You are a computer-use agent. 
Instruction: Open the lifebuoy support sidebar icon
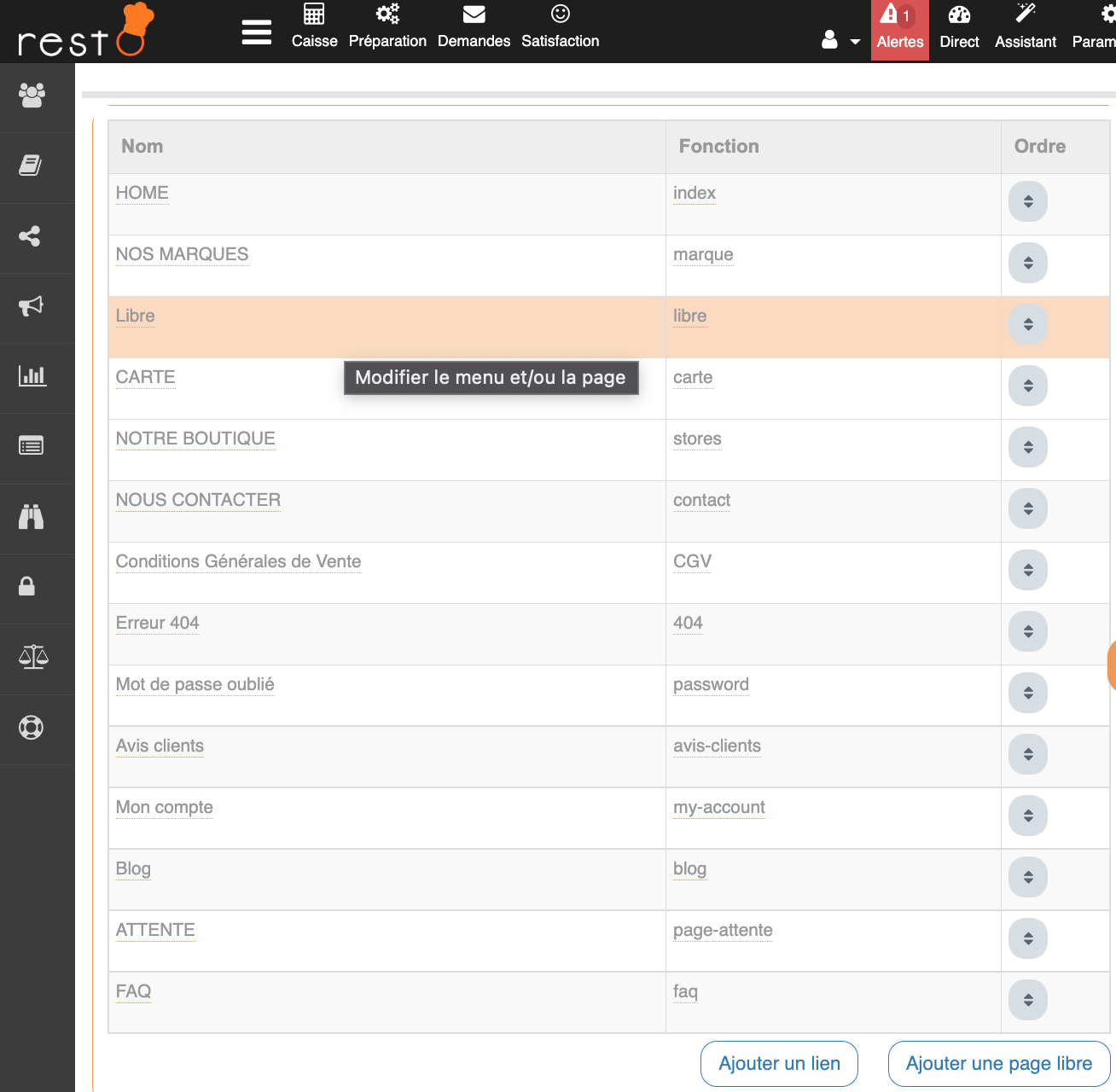point(32,728)
